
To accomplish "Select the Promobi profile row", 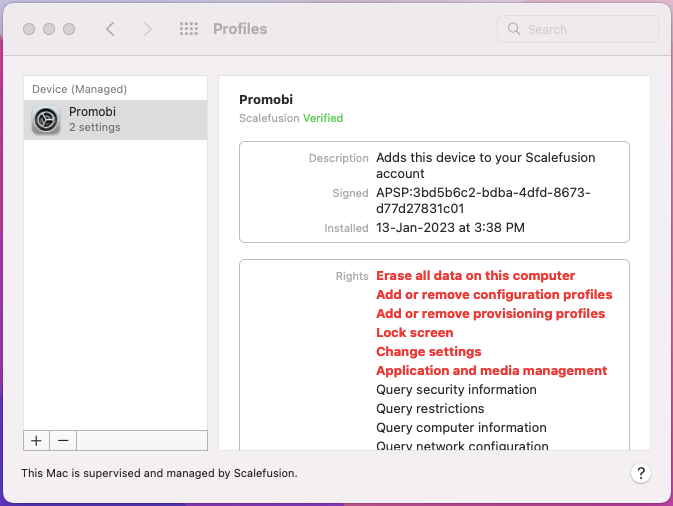I will click(115, 120).
